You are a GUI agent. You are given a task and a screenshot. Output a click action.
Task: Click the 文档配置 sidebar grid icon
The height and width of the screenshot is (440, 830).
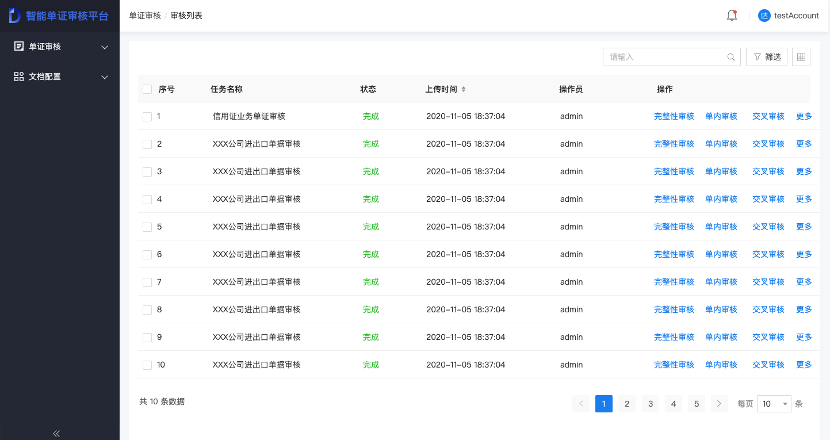(x=19, y=76)
